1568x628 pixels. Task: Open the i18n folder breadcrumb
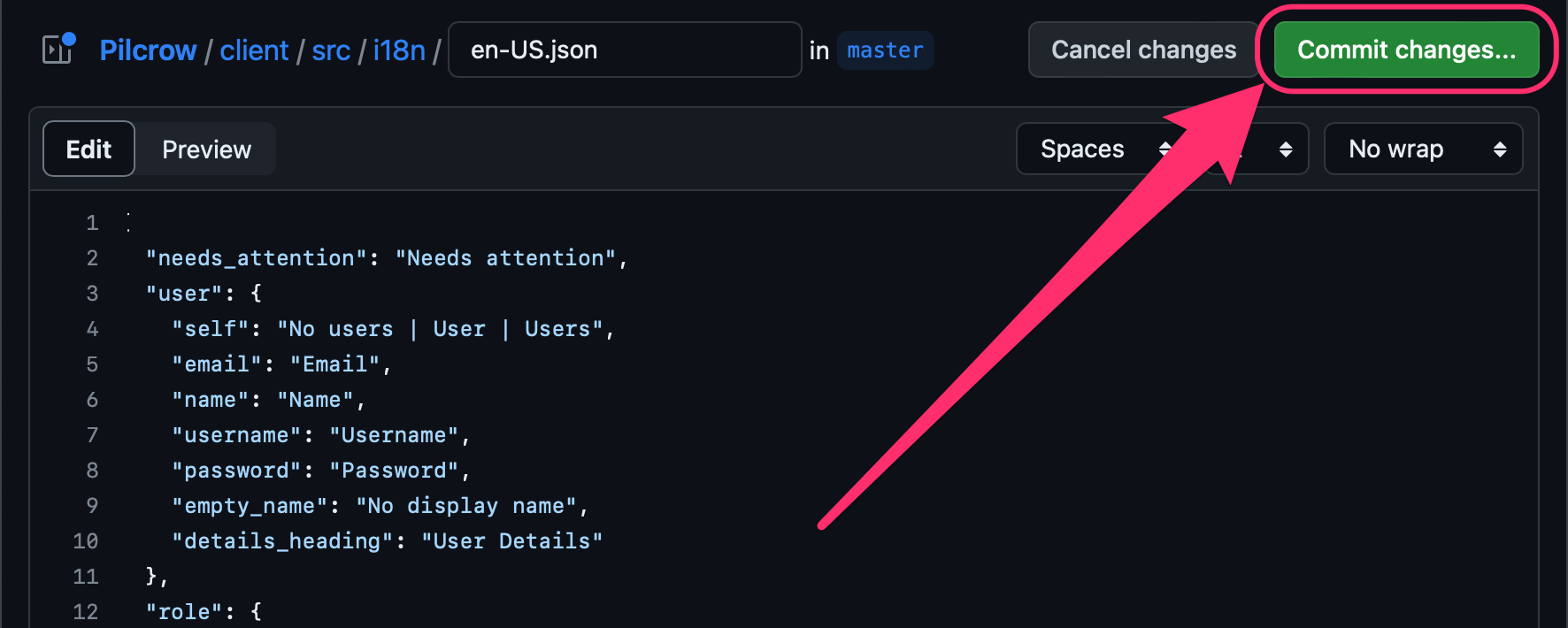(x=399, y=50)
